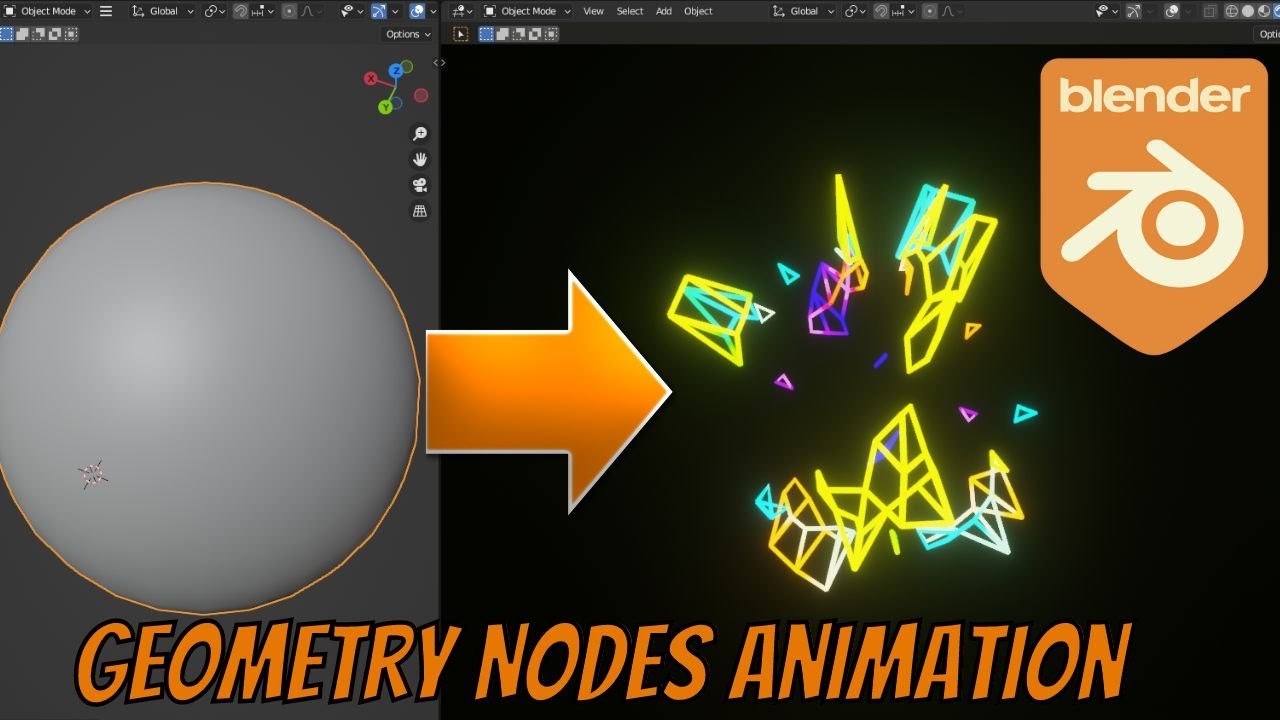Screen dimensions: 1280x720
Task: Toggle Show Overlays button in left viewport
Action: pyautogui.click(x=417, y=11)
